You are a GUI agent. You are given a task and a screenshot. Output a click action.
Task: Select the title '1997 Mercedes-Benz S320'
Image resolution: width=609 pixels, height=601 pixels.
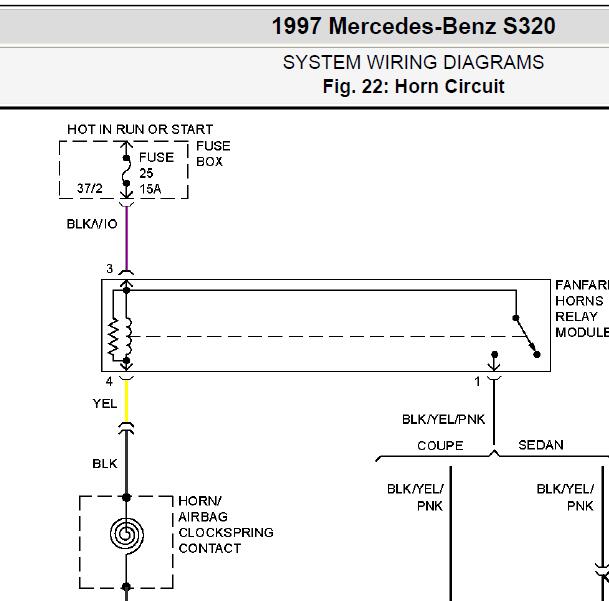tap(414, 26)
